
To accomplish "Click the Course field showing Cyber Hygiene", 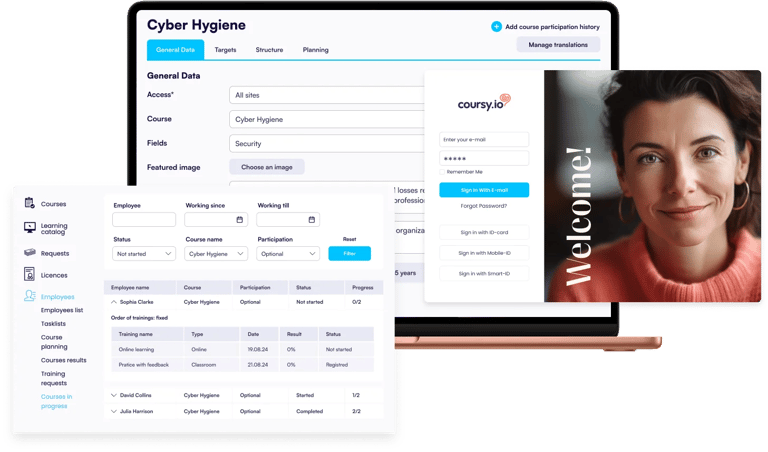I will (x=327, y=119).
